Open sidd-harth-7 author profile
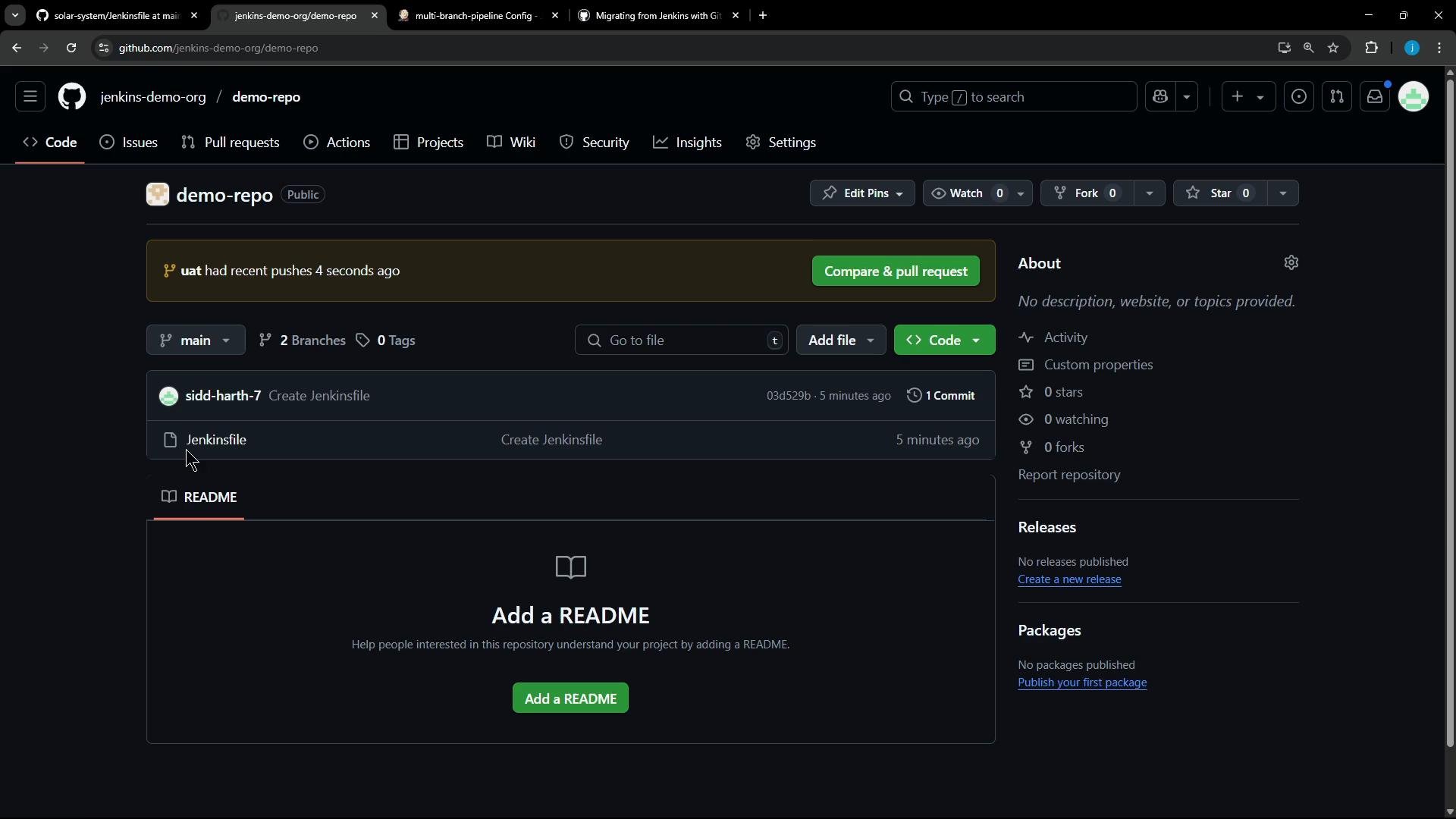The width and height of the screenshot is (1456, 819). (x=223, y=396)
